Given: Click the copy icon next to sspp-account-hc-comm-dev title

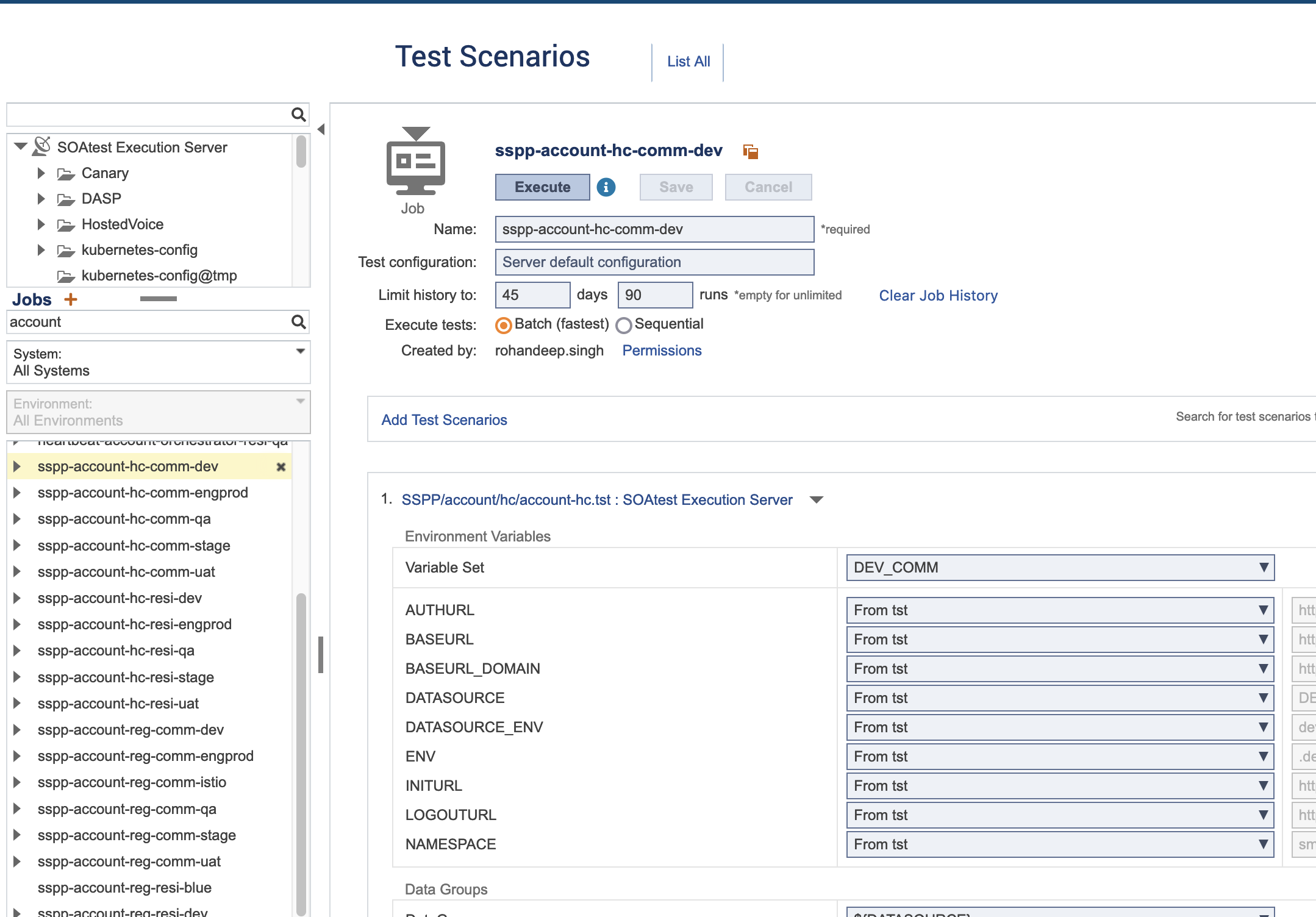Looking at the screenshot, I should tap(750, 151).
